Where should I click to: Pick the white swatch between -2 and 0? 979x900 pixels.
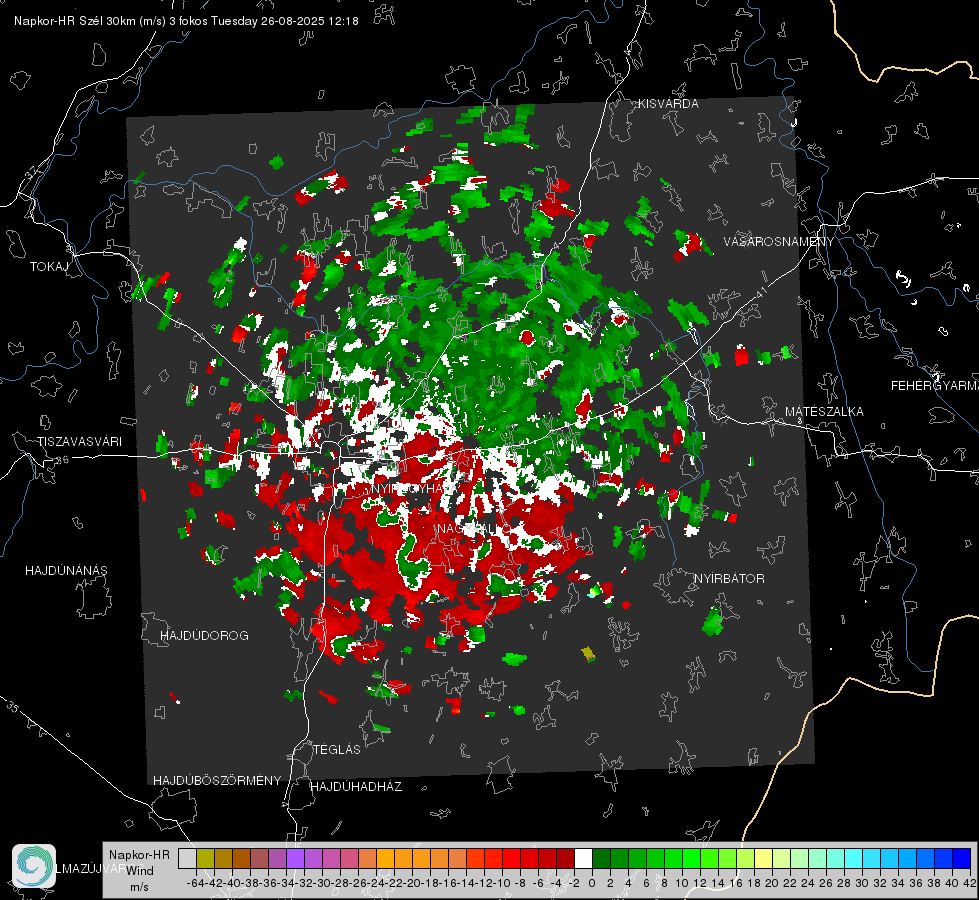(583, 858)
